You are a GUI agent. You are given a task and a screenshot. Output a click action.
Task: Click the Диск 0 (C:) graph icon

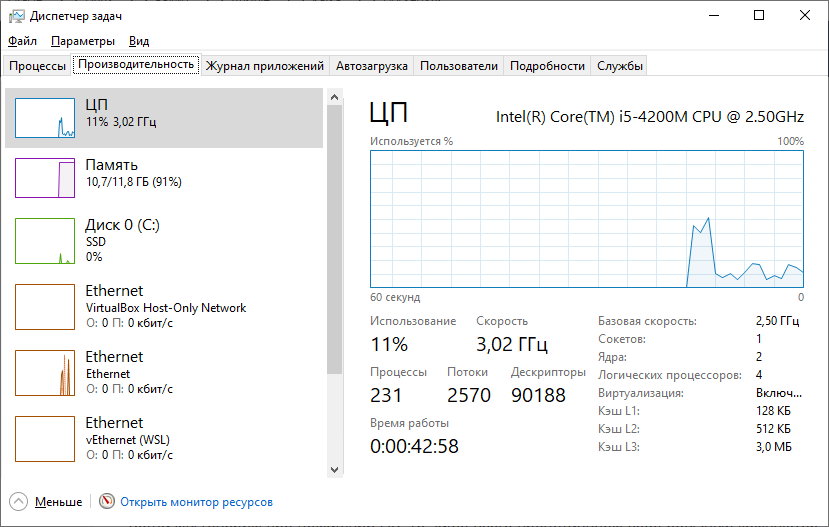click(45, 241)
